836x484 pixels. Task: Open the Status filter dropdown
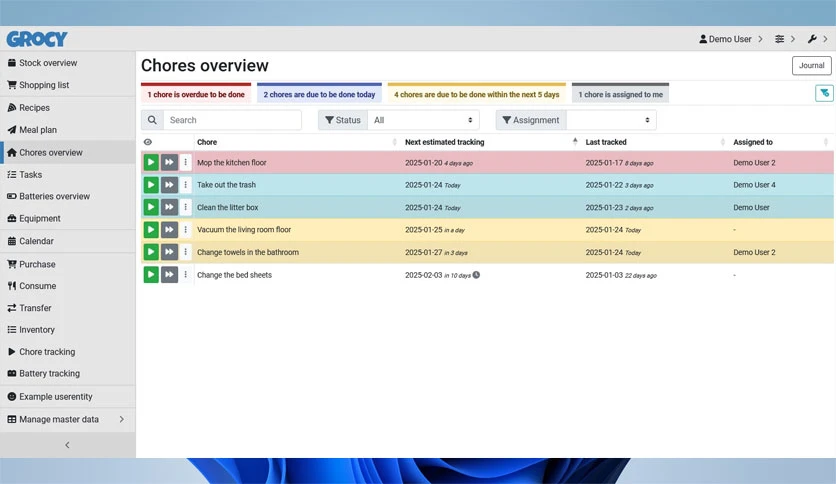click(x=423, y=120)
